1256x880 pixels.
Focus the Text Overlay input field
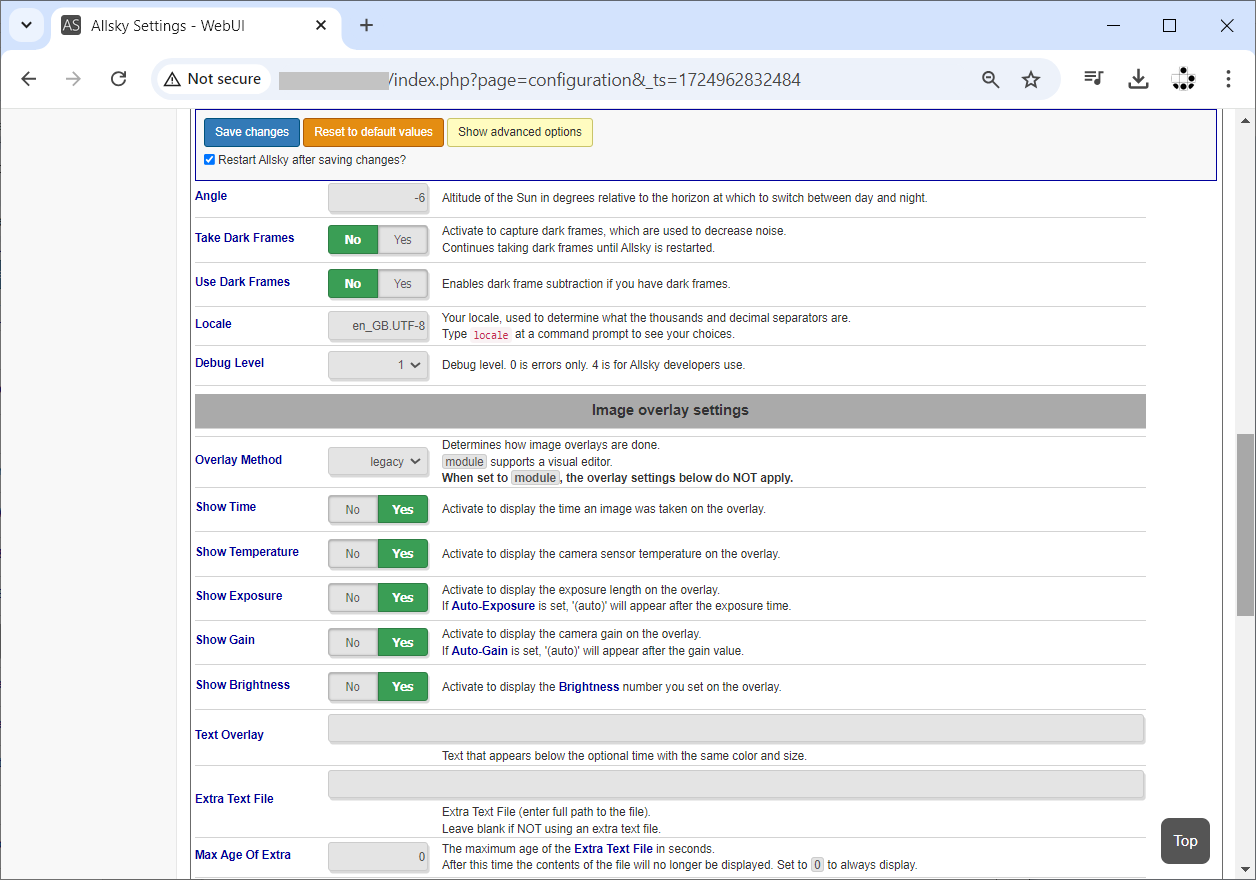(736, 729)
